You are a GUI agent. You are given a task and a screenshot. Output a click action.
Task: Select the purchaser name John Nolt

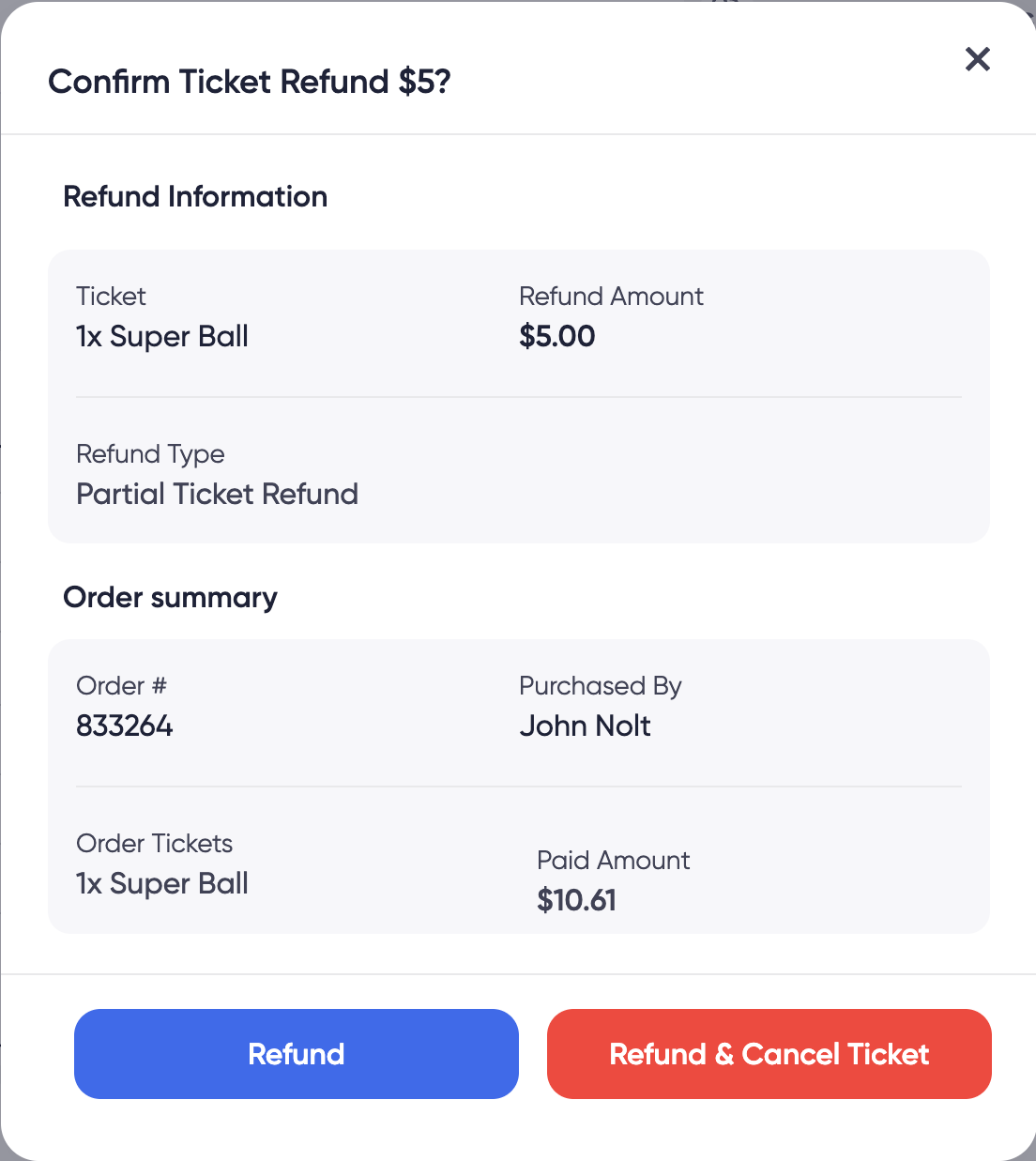click(x=585, y=726)
